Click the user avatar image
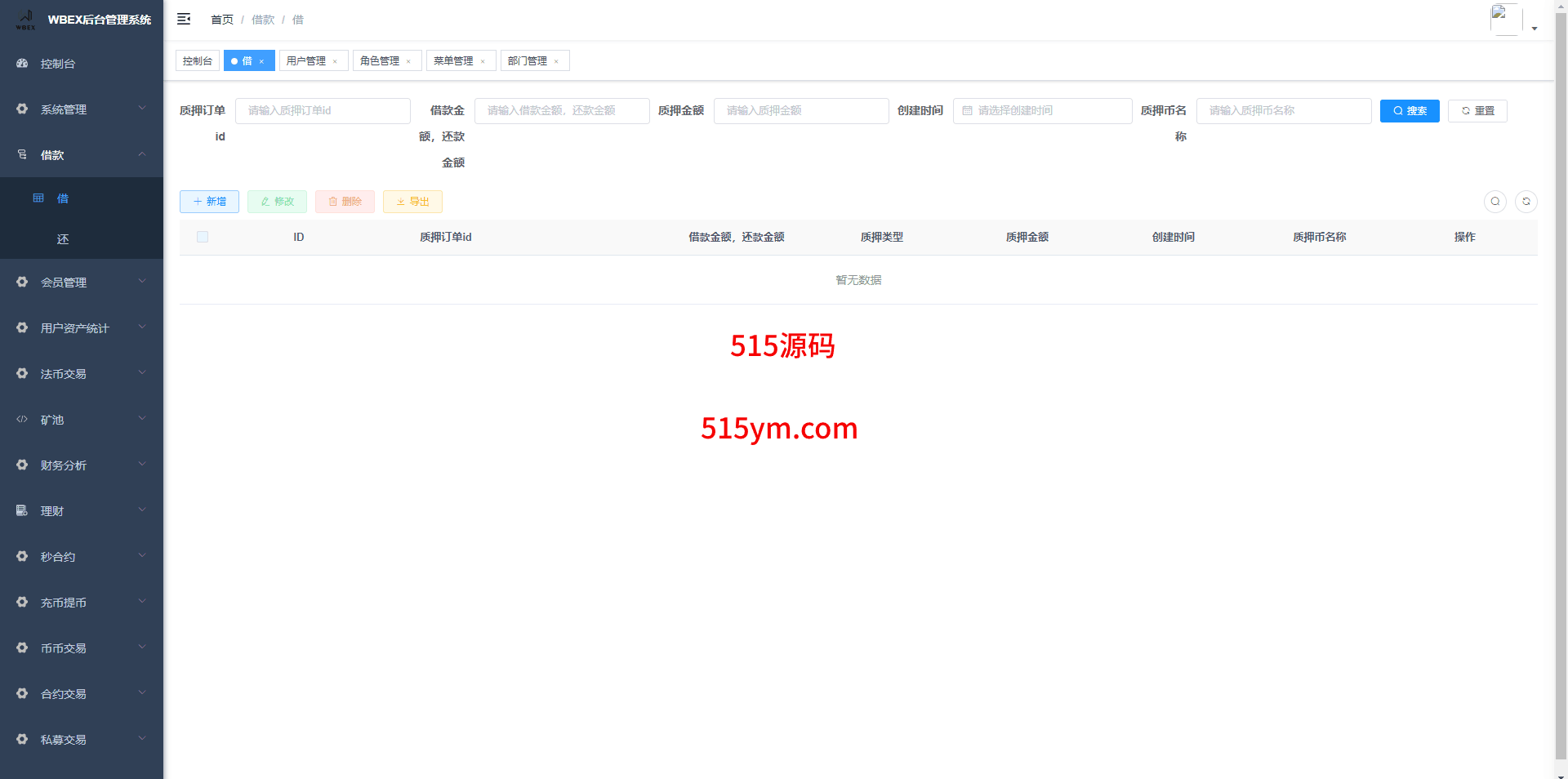Screen dimensions: 1568x779 pyautogui.click(x=1505, y=19)
